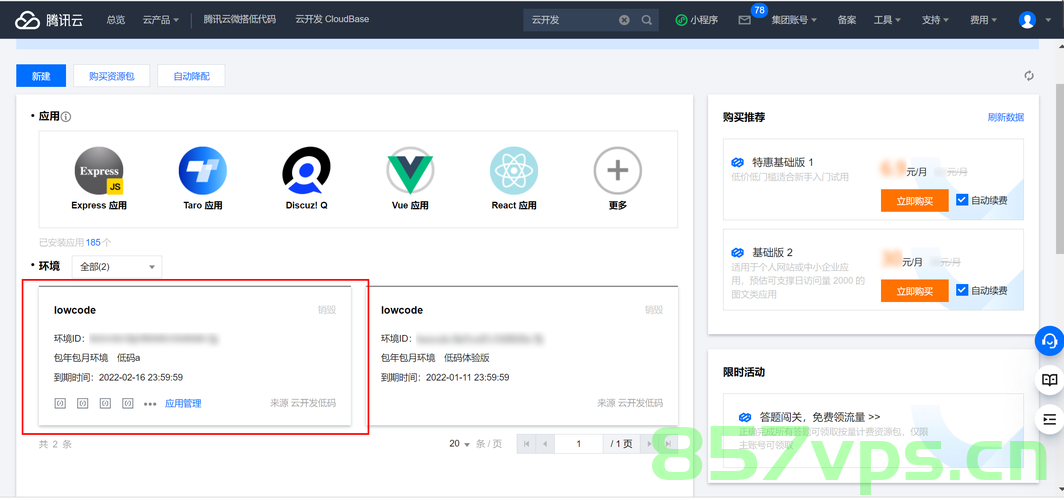Open 备案 in the top navigation

click(847, 20)
